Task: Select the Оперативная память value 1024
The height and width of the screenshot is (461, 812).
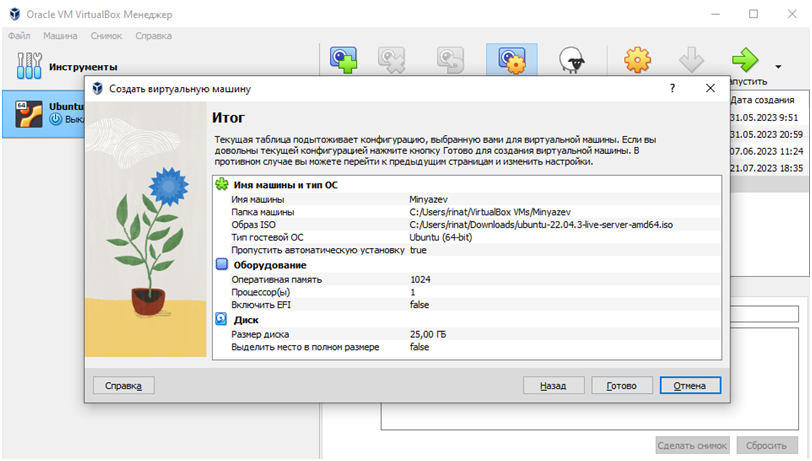Action: click(x=420, y=279)
